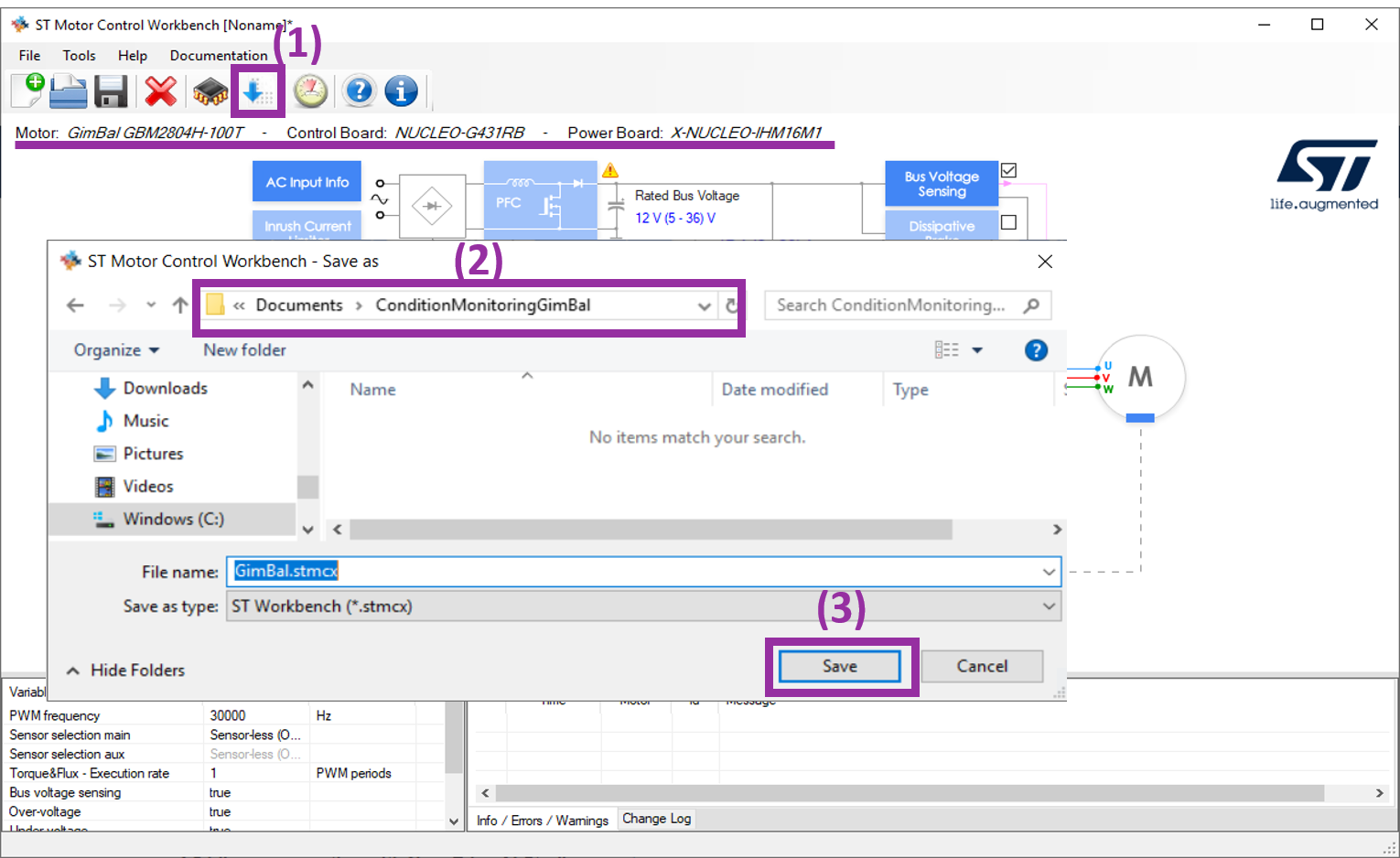Image resolution: width=1400 pixels, height=858 pixels.
Task: Switch to Info / Errors / Warnings tab
Action: coord(543,820)
